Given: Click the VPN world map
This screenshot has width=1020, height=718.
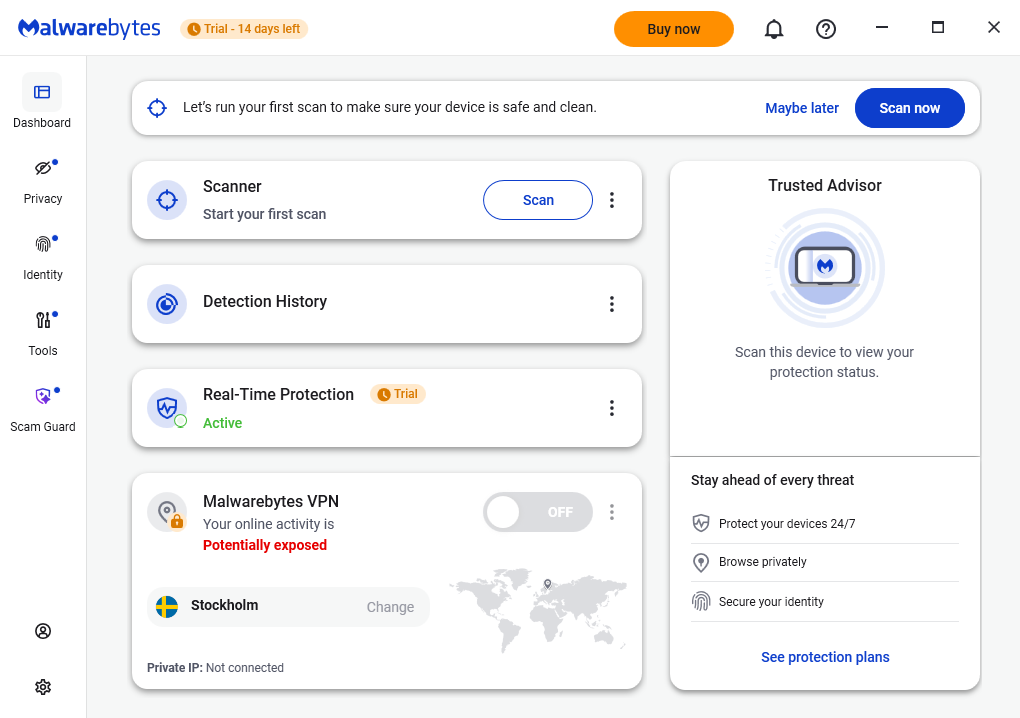Looking at the screenshot, I should tap(538, 609).
